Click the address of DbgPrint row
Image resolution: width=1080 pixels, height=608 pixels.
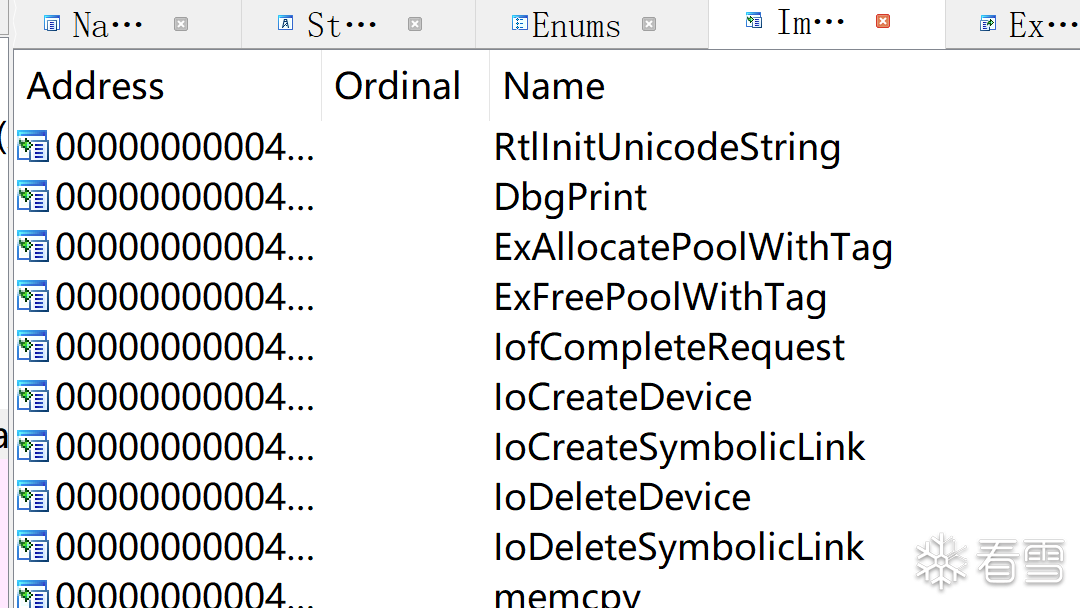click(185, 198)
